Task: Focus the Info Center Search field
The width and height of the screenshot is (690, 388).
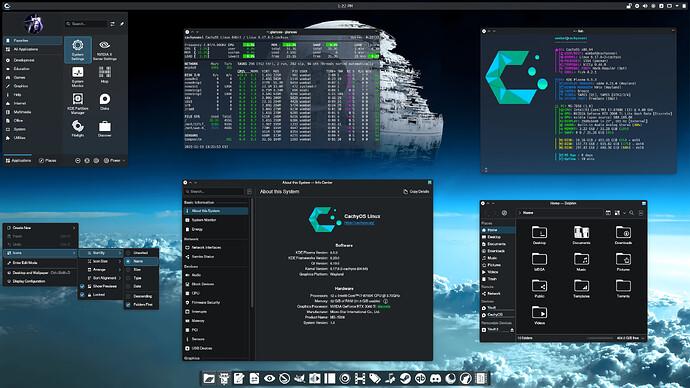Action: tap(214, 192)
